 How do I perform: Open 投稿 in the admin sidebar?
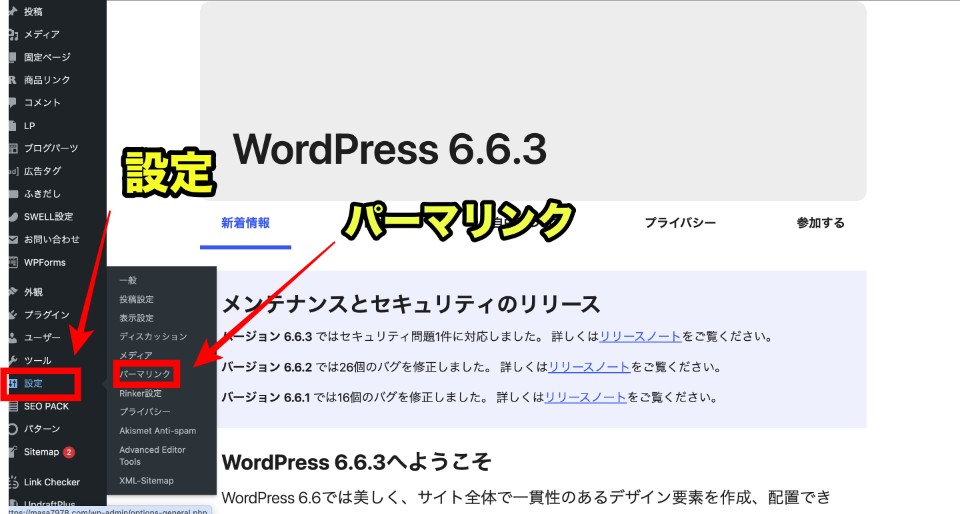click(33, 12)
